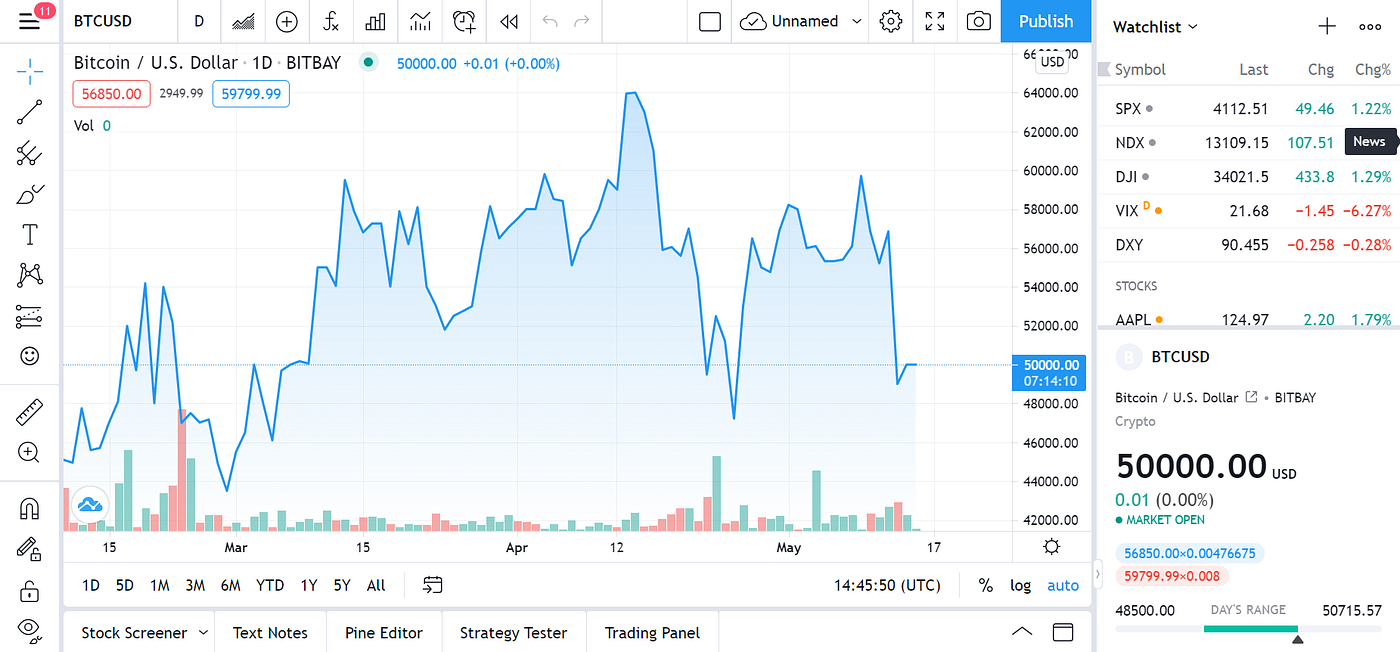This screenshot has height=652, width=1400.
Task: Set the 5Y time range
Action: coord(342,585)
